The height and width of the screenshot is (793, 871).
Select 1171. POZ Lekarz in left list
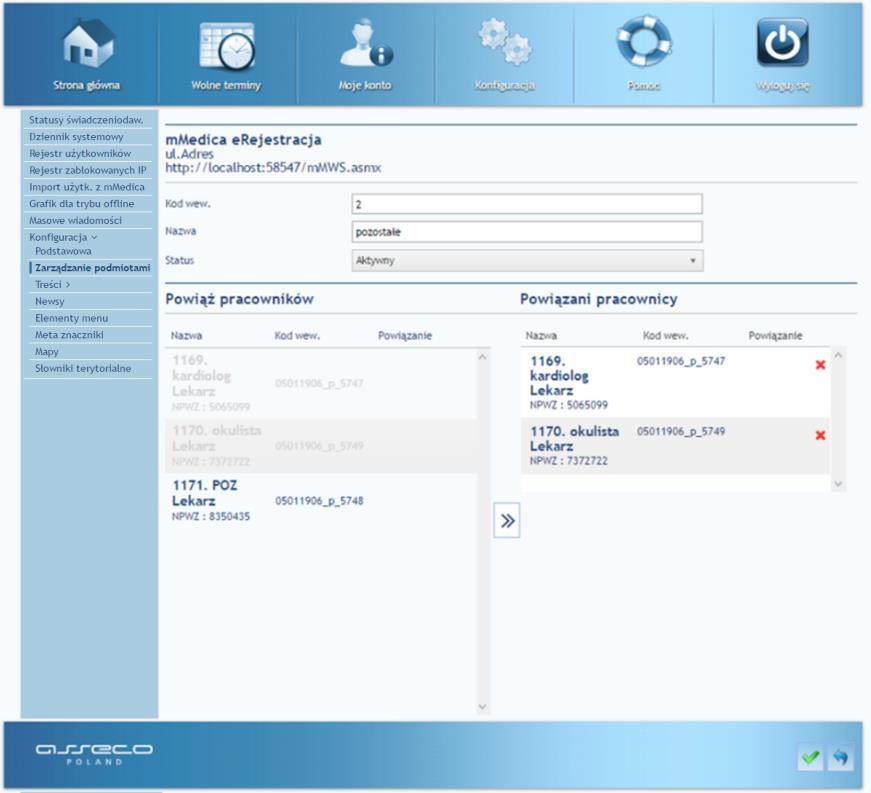[321, 500]
